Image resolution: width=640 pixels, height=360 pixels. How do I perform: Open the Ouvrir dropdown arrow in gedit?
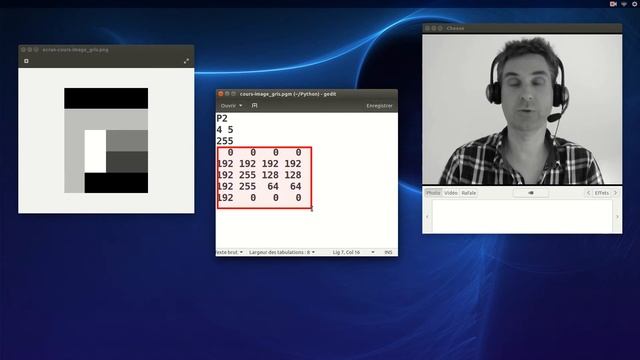point(240,105)
